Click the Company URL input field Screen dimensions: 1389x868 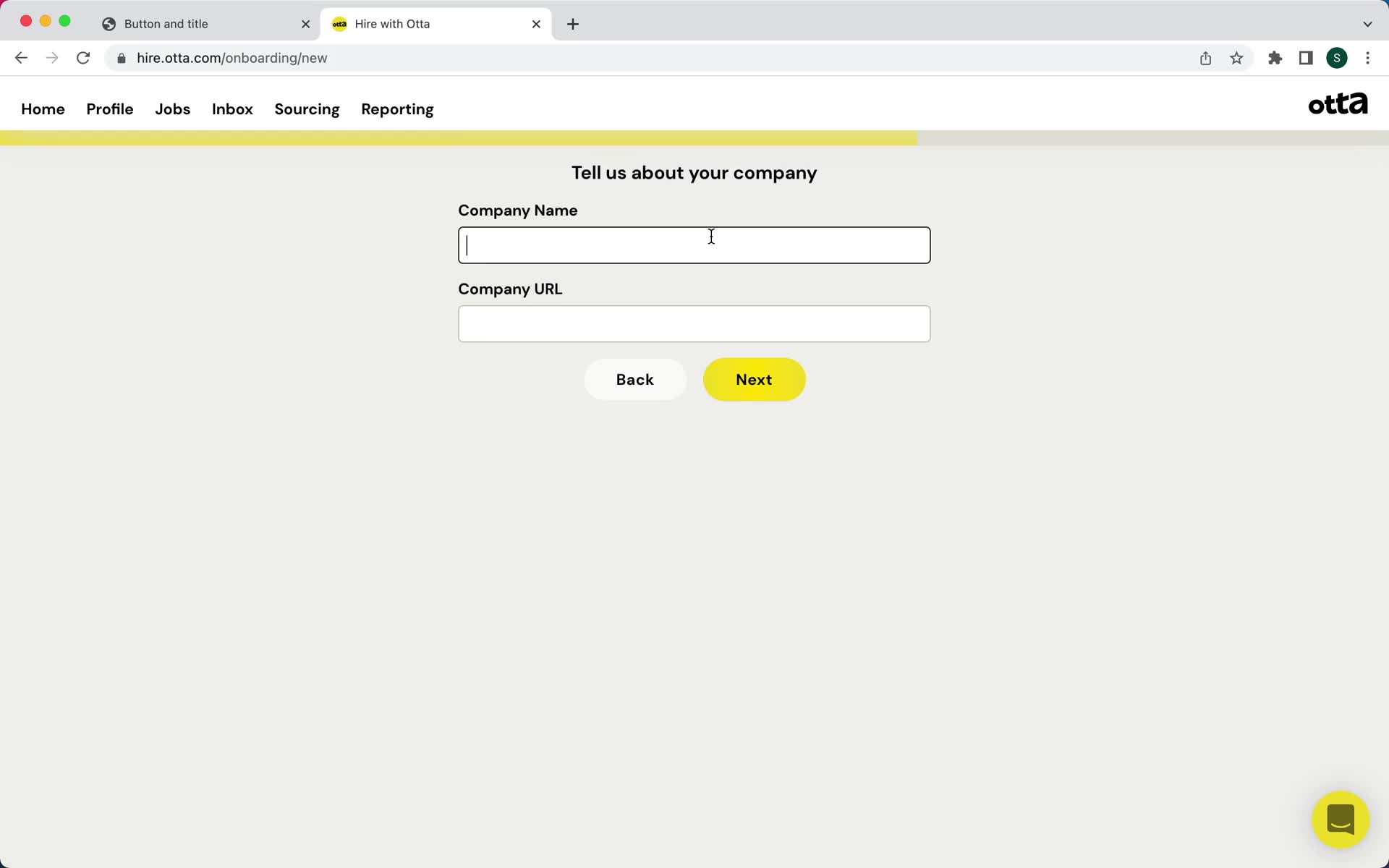tap(694, 323)
